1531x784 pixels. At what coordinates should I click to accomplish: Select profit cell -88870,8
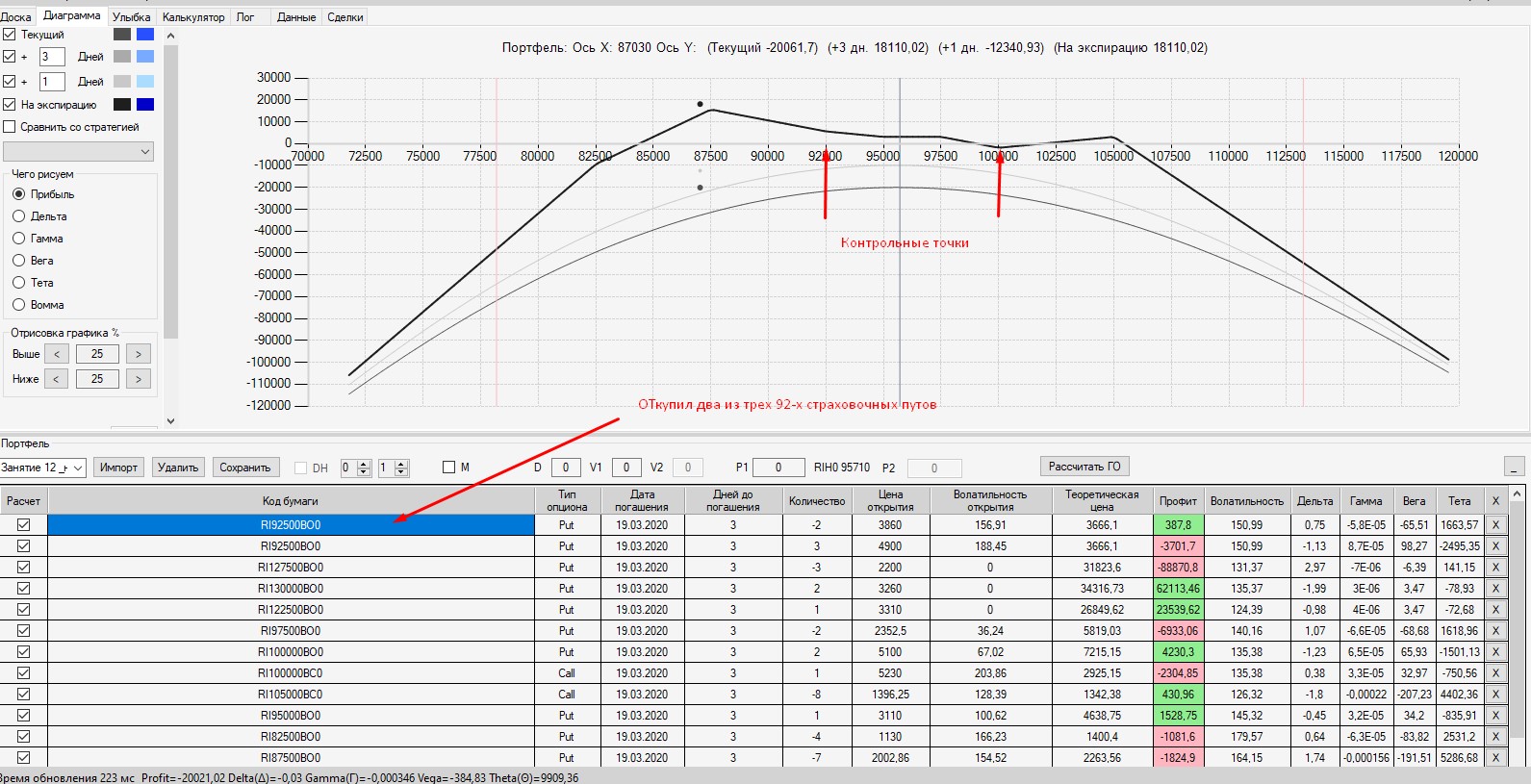[1178, 568]
